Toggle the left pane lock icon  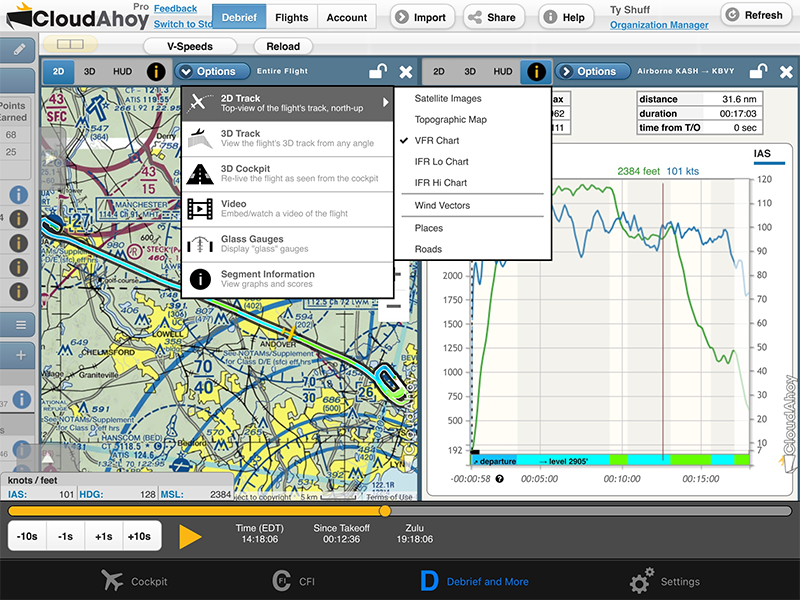point(378,71)
